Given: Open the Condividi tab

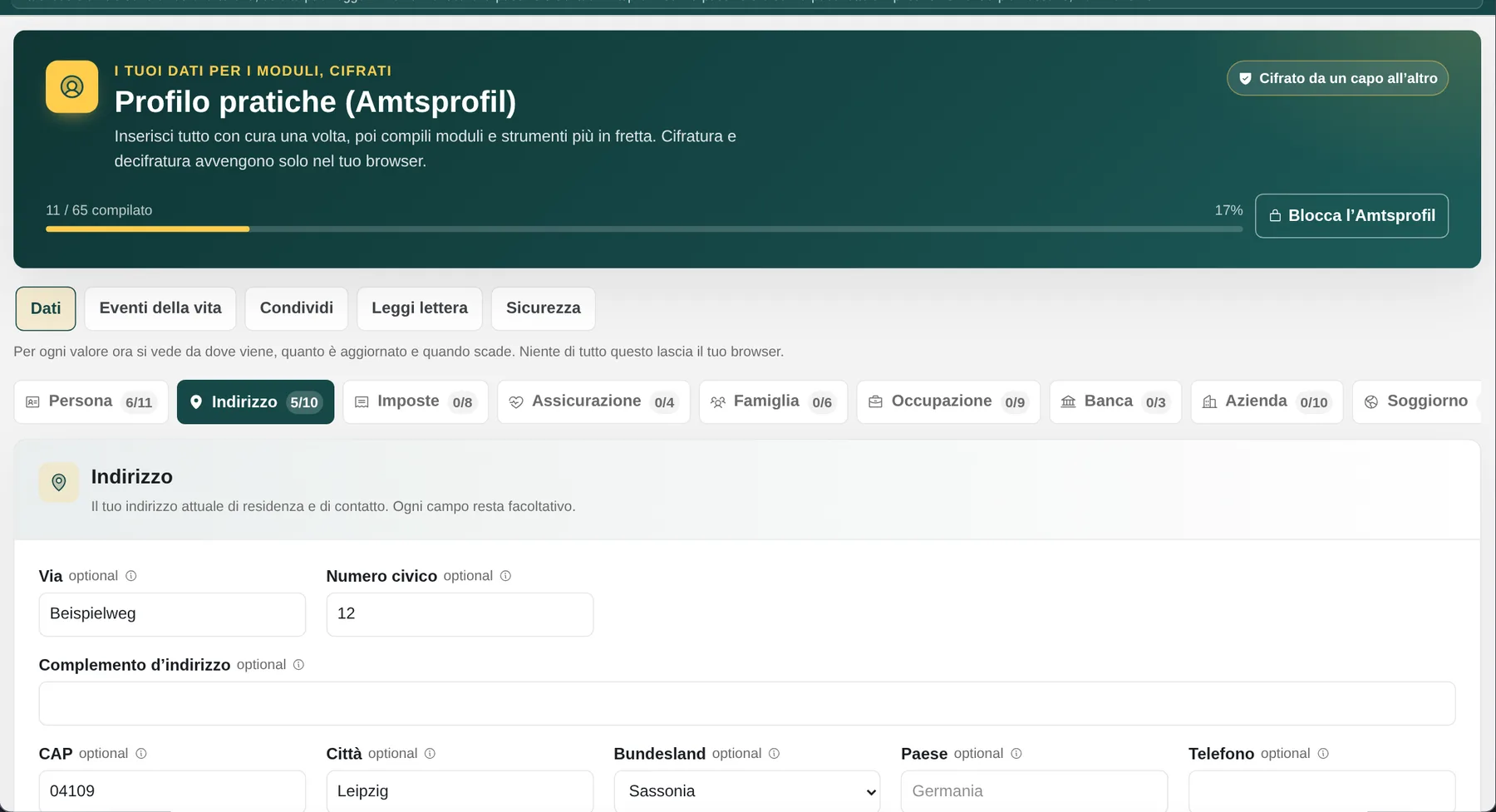Looking at the screenshot, I should point(297,308).
